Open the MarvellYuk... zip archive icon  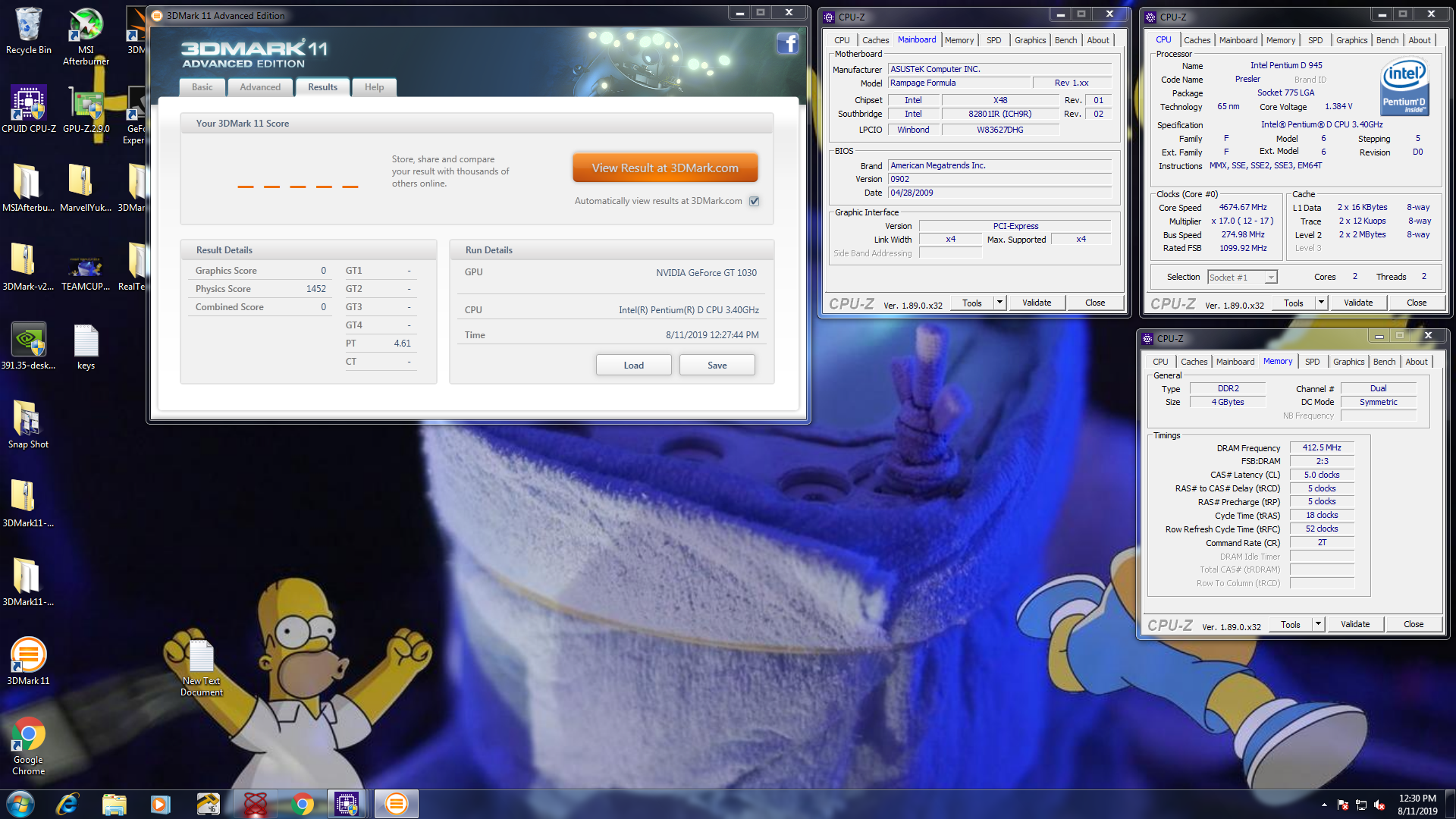pos(86,189)
